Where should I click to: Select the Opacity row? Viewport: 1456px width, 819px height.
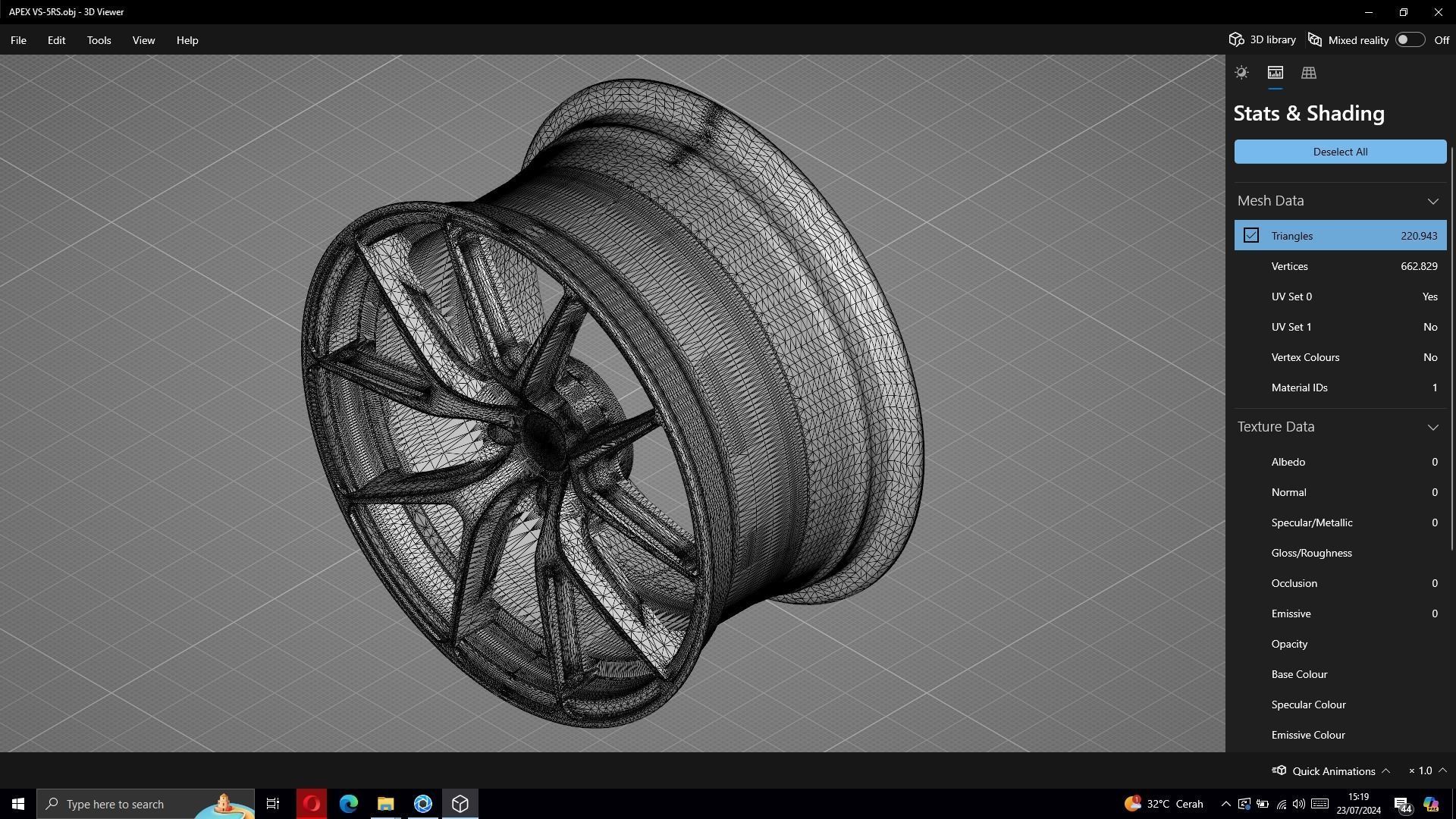click(x=1340, y=644)
